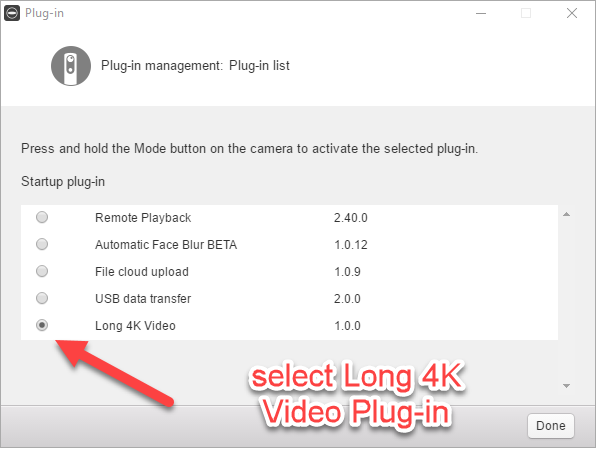This screenshot has height=450, width=596.
Task: Click the disabled maximize window button
Action: tap(526, 13)
